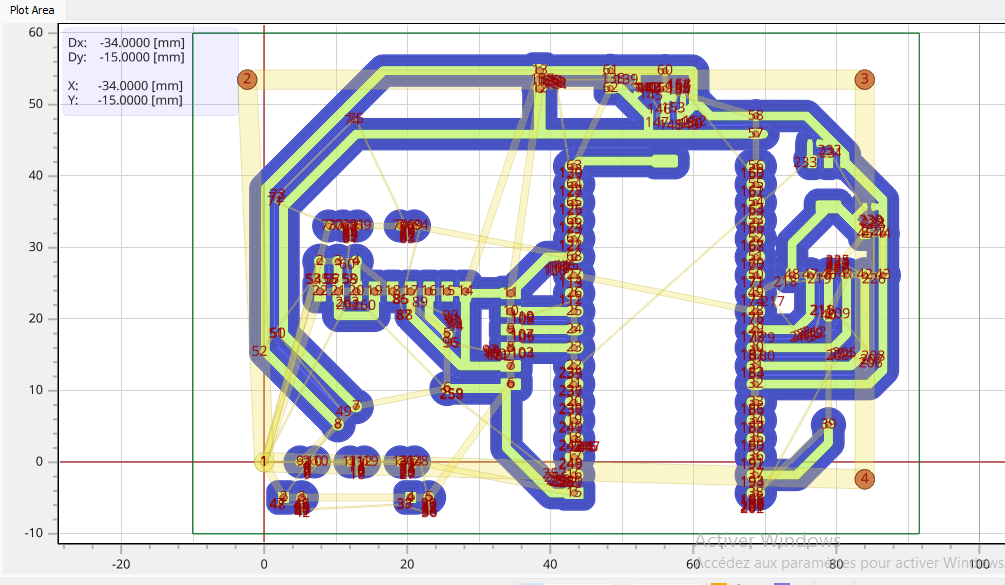Click the 60 label on the vertical axis
Viewport: 1005px width, 585px height.
click(x=35, y=32)
